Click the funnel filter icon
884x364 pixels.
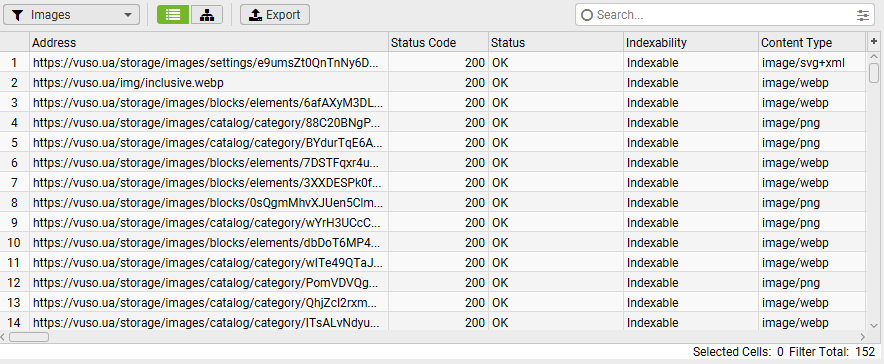coord(18,15)
